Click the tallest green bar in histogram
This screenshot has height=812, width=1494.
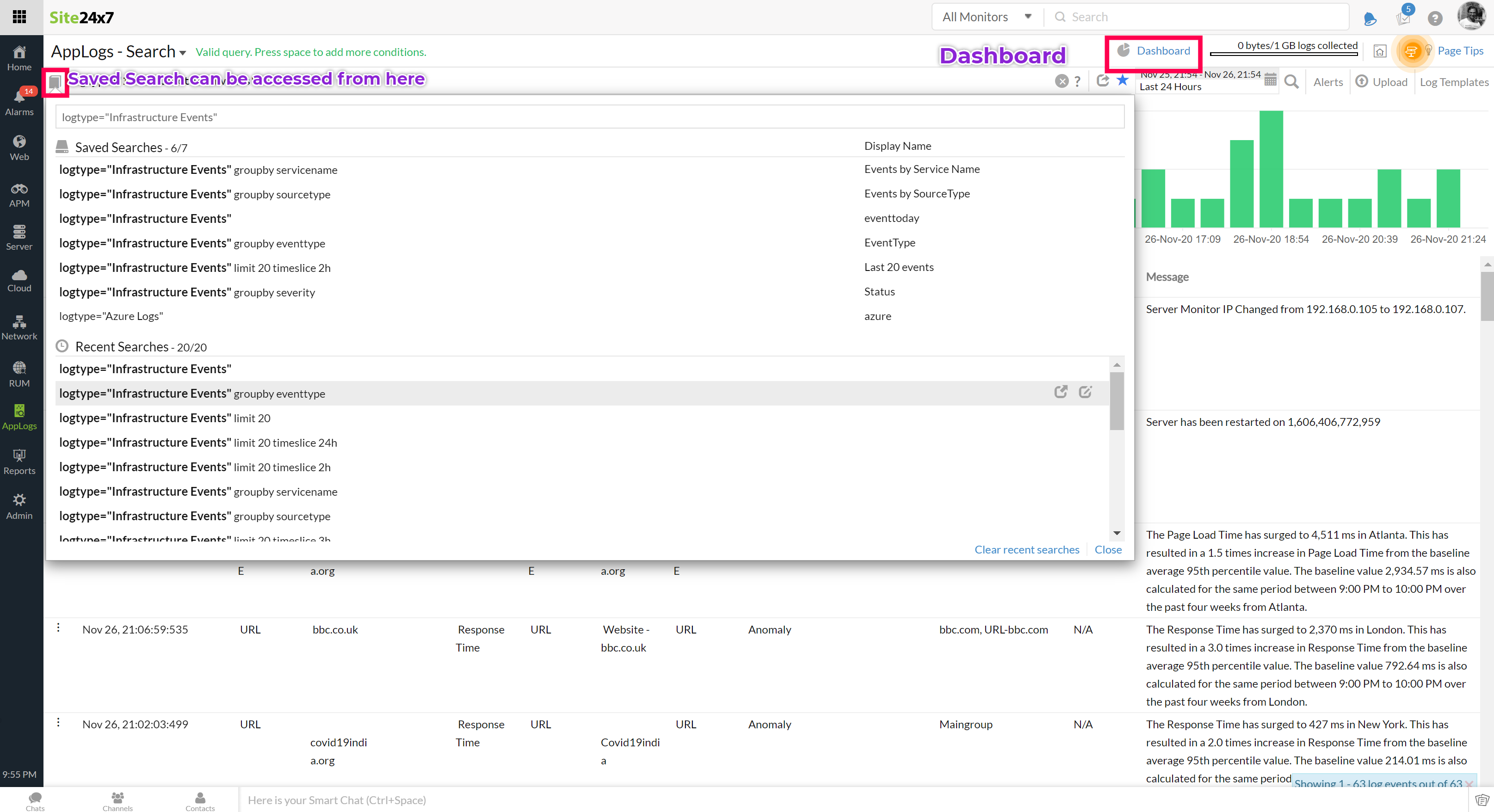(x=1271, y=168)
